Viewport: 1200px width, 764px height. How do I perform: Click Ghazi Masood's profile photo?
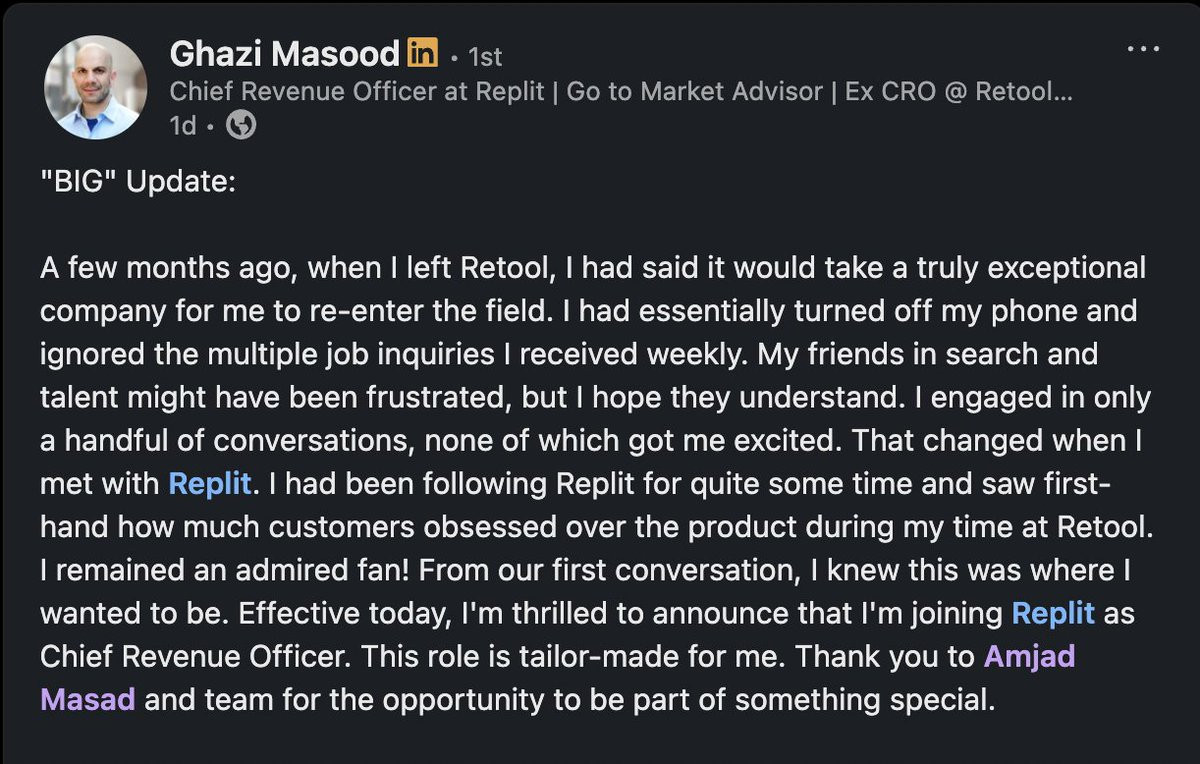[x=96, y=88]
